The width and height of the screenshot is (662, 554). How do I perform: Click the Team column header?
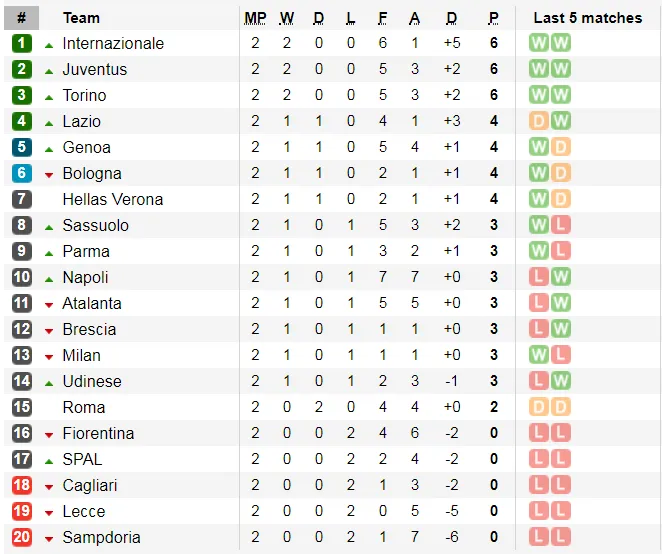[x=81, y=18]
